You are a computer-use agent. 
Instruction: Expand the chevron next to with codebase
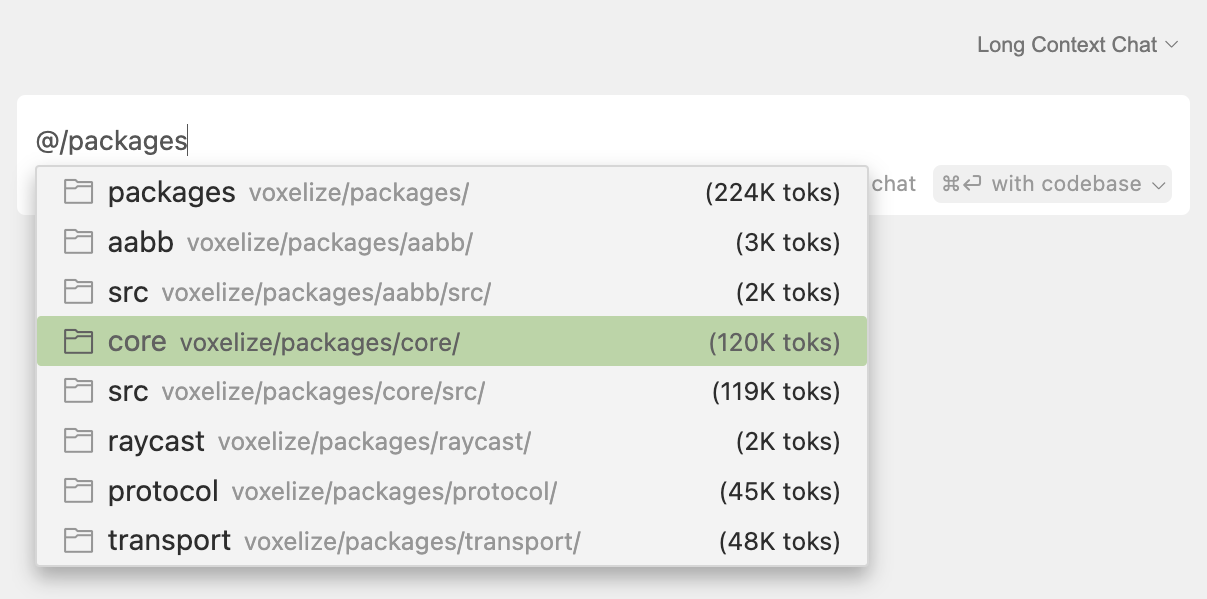coord(1159,185)
